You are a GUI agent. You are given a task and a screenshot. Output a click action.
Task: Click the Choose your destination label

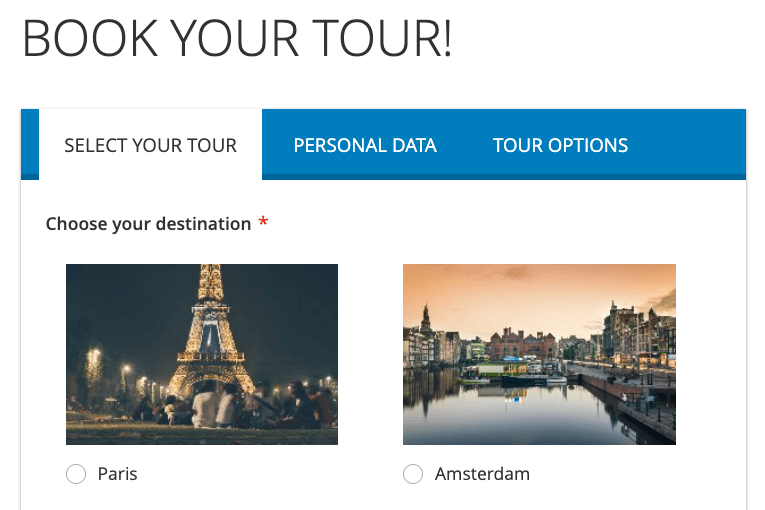pos(148,224)
